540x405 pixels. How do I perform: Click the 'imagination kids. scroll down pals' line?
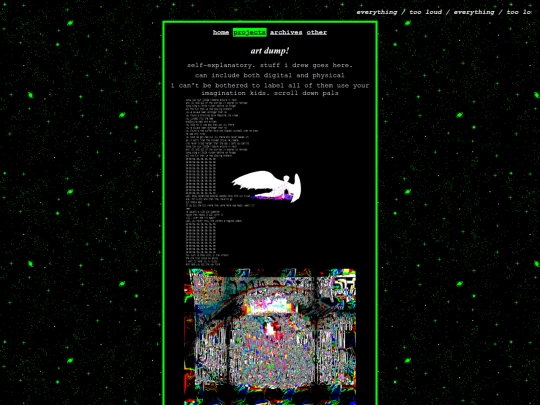pos(270,93)
